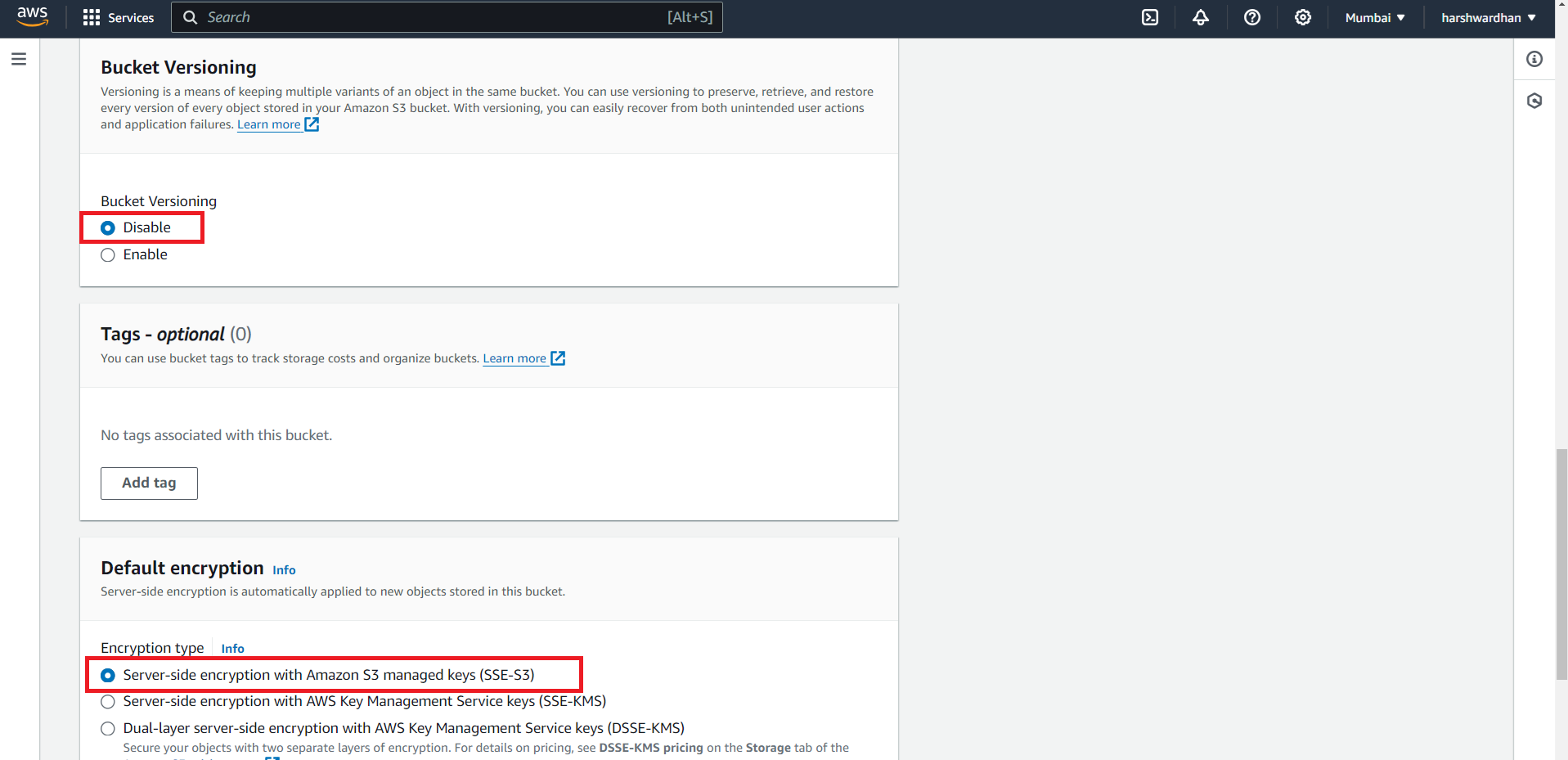
Task: Open the settings gear in top bar
Action: pos(1303,17)
